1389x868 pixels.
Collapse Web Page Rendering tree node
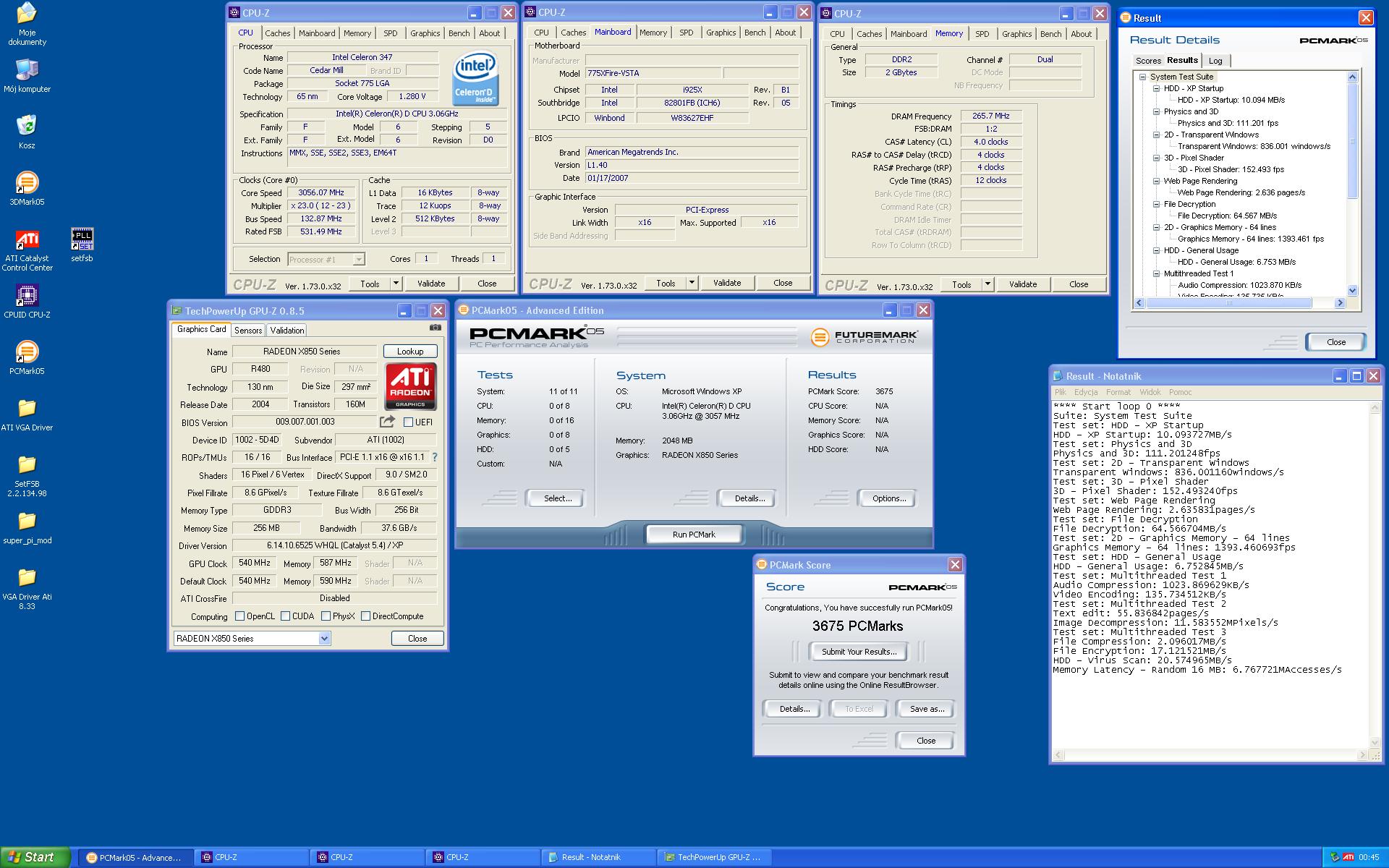1157,181
